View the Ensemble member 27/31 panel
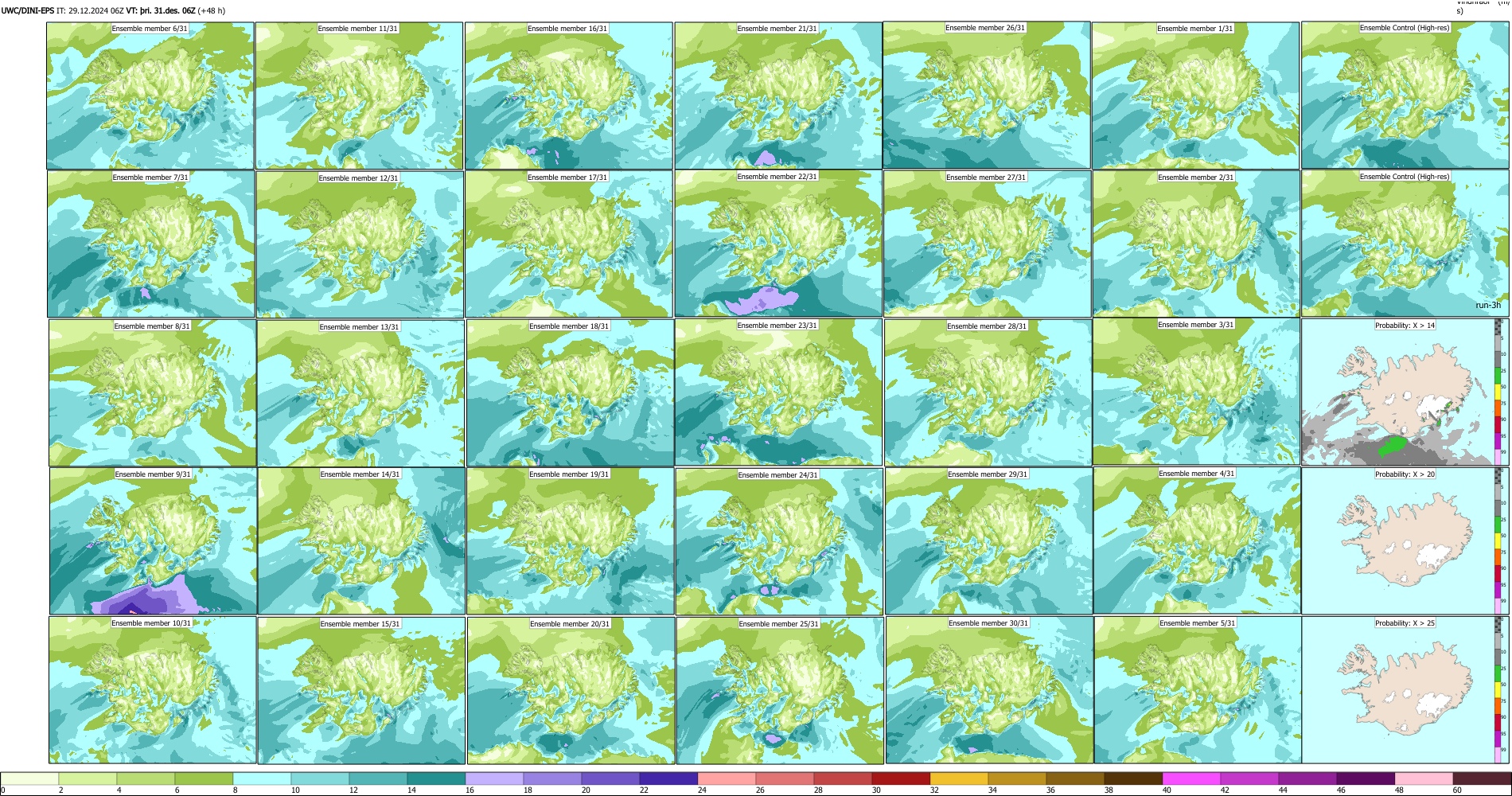Screen dimensions: 1512x796 click(x=987, y=244)
